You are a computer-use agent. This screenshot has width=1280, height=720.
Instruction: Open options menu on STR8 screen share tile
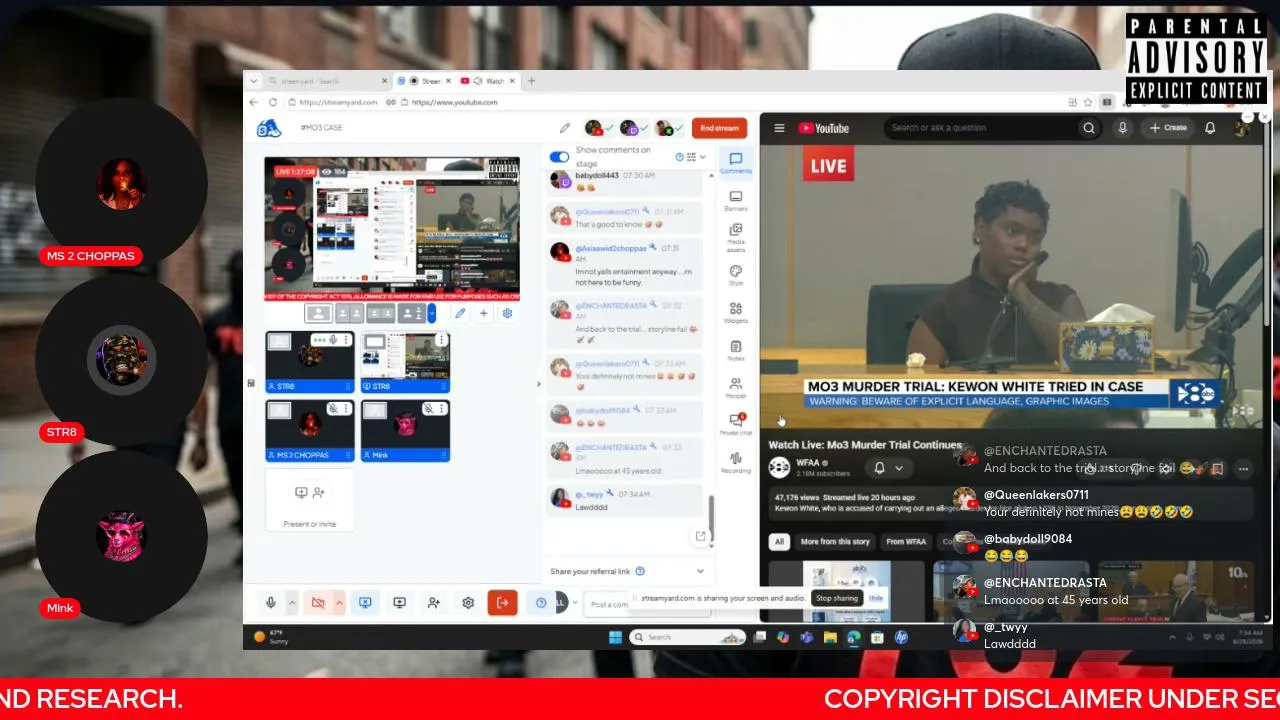tap(442, 340)
